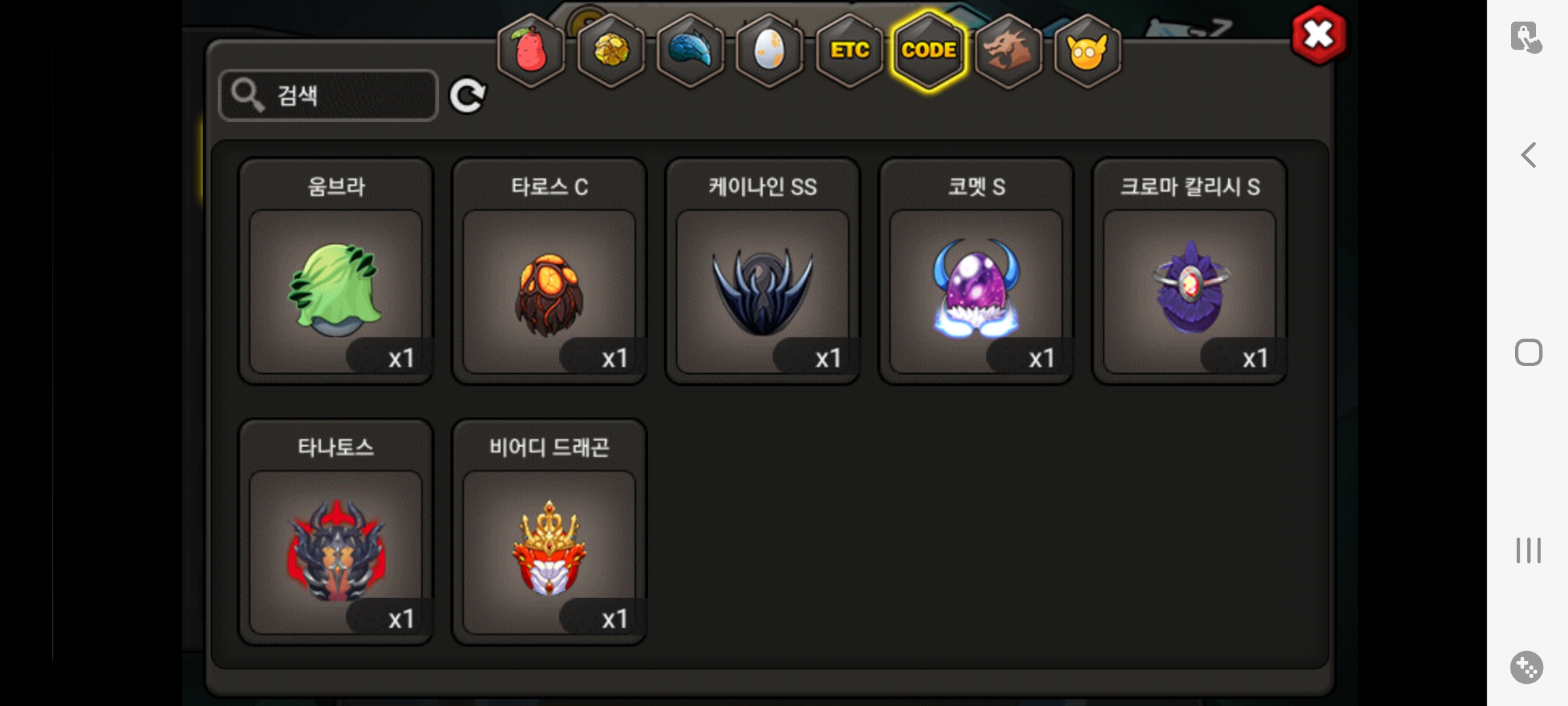Open the ETC items tab
This screenshot has width=1568, height=706.
(849, 51)
